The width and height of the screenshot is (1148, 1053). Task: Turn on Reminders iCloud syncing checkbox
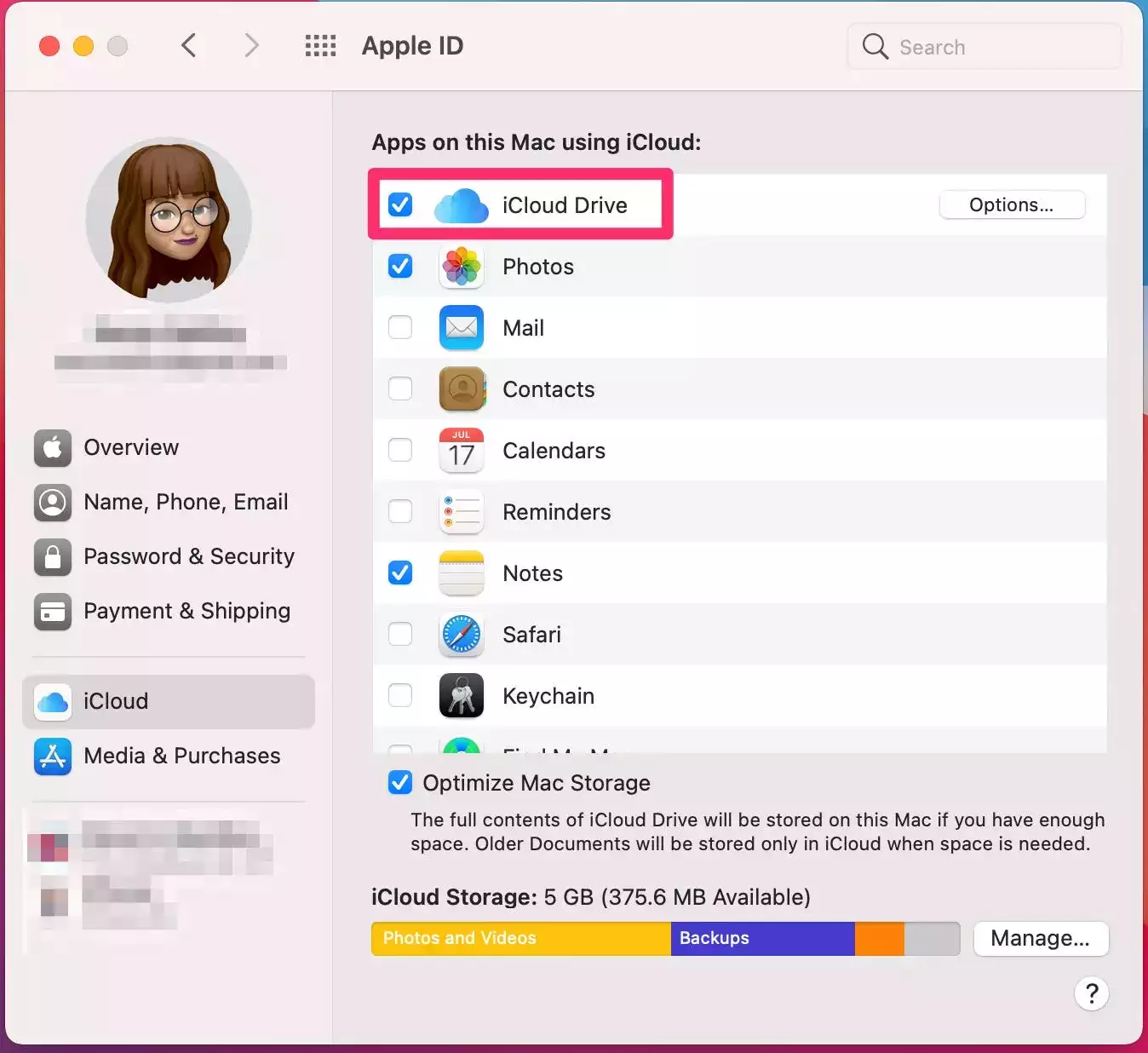point(400,512)
